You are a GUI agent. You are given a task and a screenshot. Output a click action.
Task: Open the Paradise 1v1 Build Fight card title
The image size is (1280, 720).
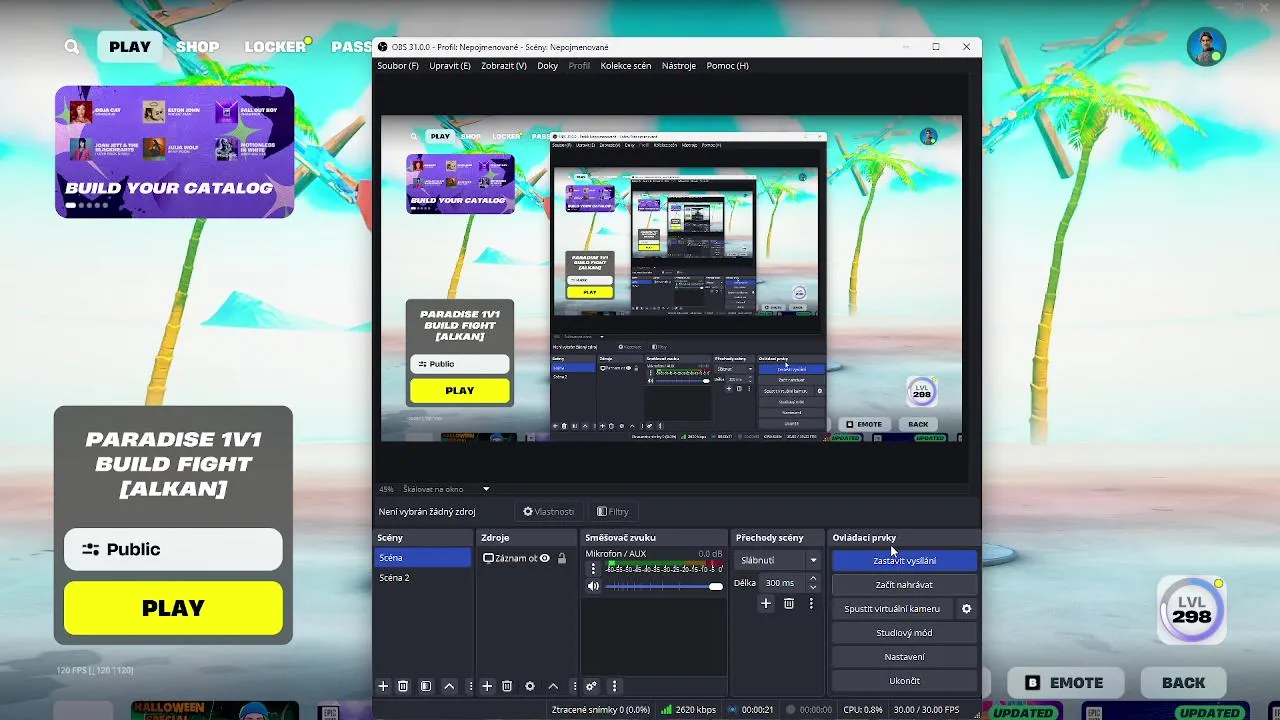173,464
